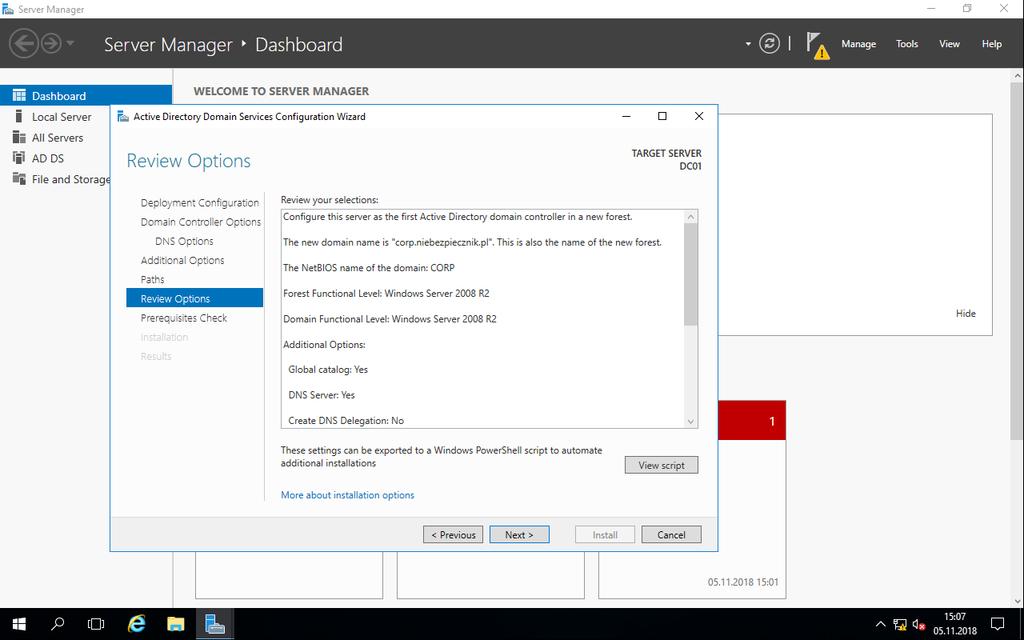The image size is (1024, 640).
Task: Click the red tile showing count 1
Action: click(752, 421)
